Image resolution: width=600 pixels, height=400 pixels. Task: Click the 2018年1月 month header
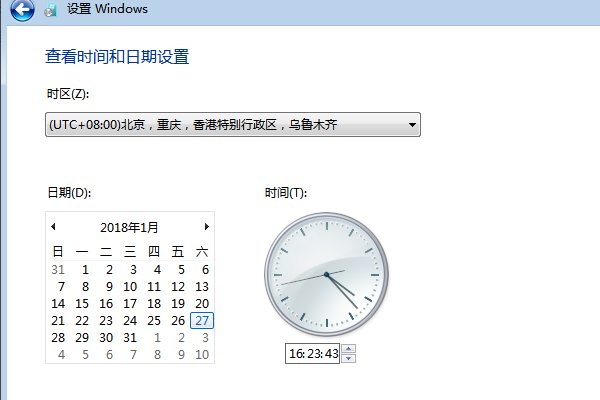click(x=129, y=228)
